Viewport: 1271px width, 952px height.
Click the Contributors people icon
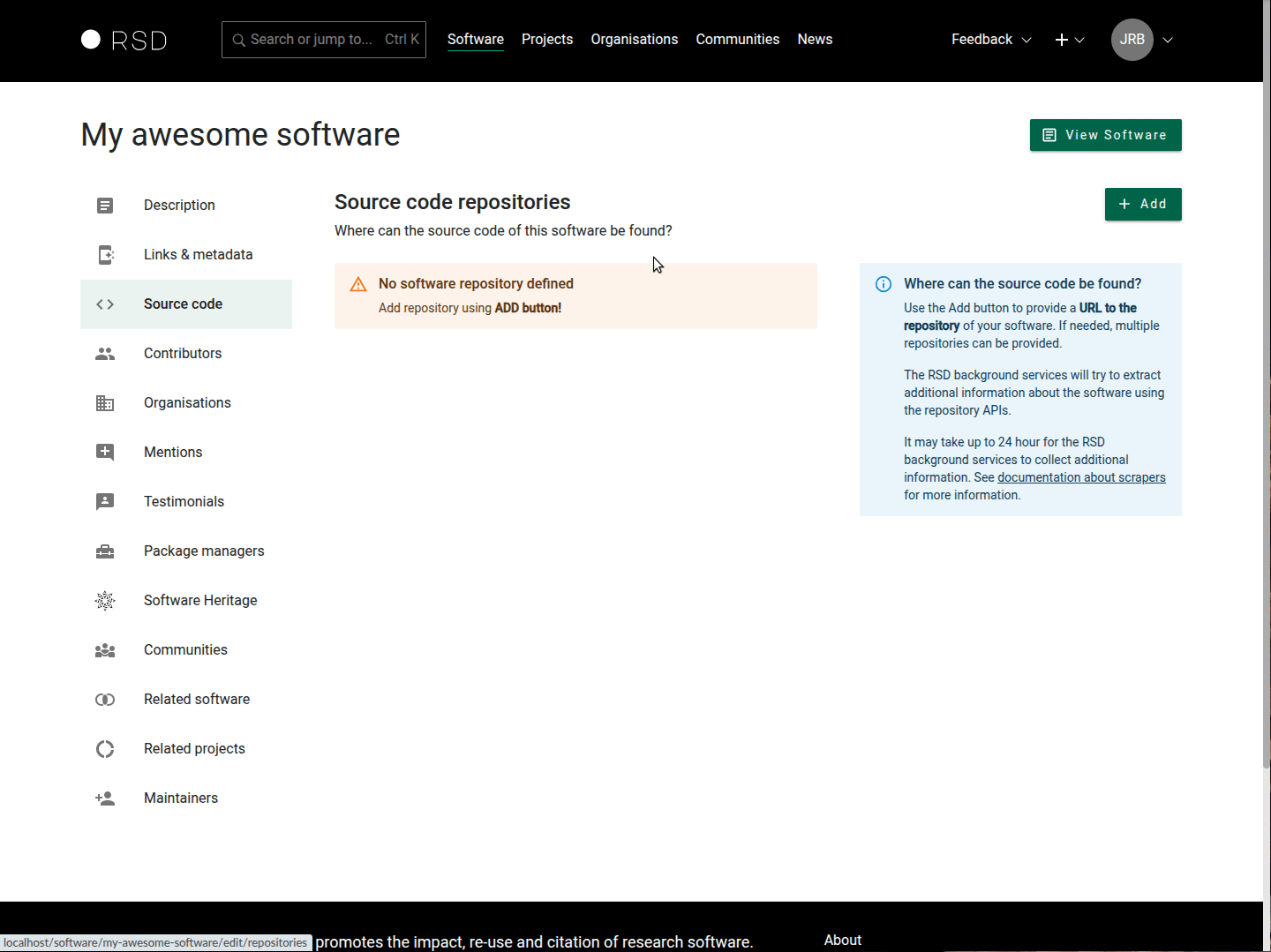pos(105,354)
